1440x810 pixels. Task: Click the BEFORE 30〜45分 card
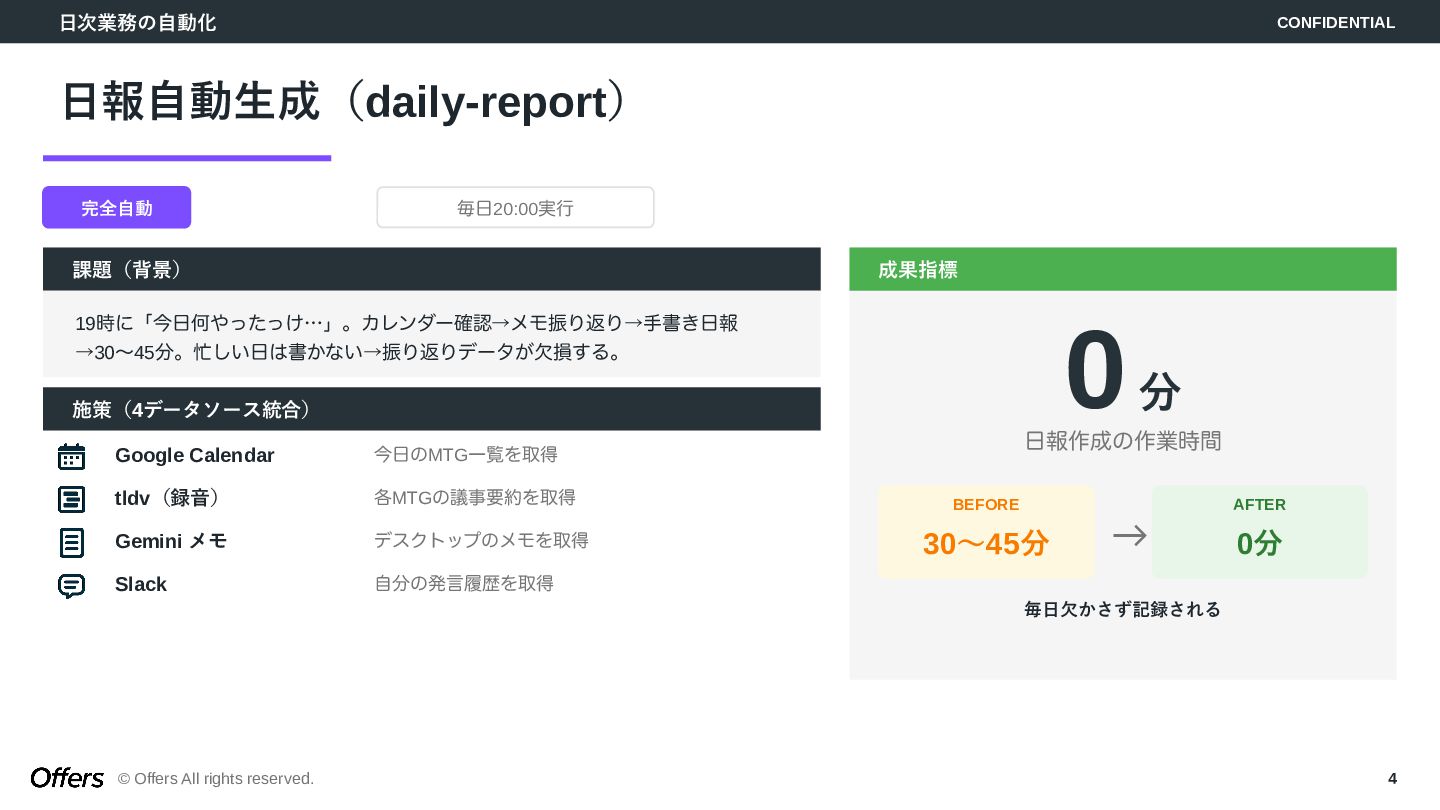(985, 532)
